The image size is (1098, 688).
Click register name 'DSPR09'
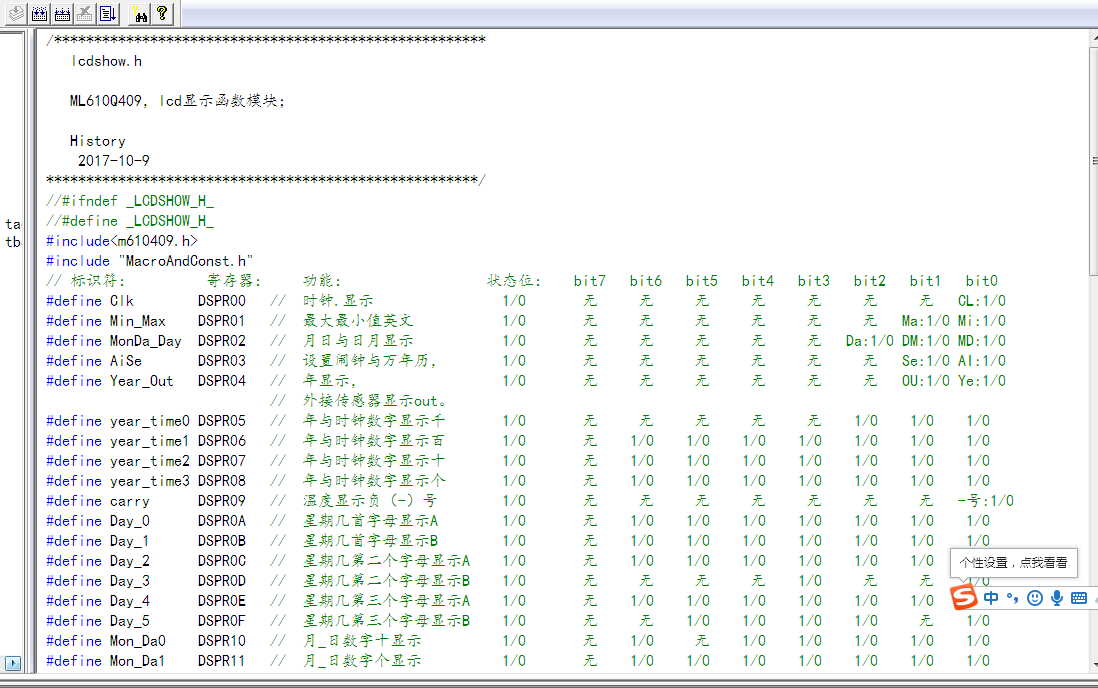(221, 501)
